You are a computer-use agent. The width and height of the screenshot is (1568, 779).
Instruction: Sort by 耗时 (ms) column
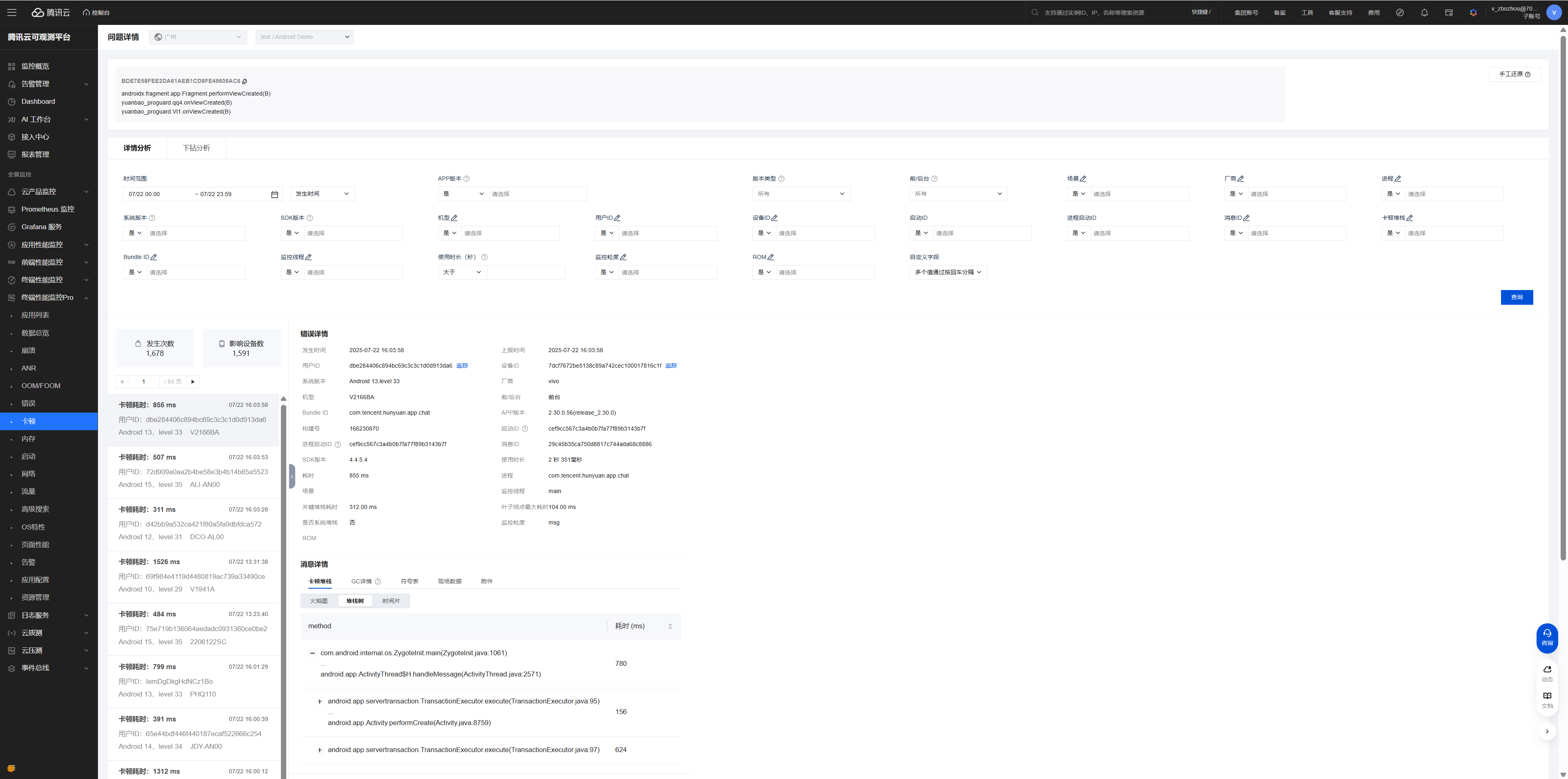pyautogui.click(x=670, y=626)
